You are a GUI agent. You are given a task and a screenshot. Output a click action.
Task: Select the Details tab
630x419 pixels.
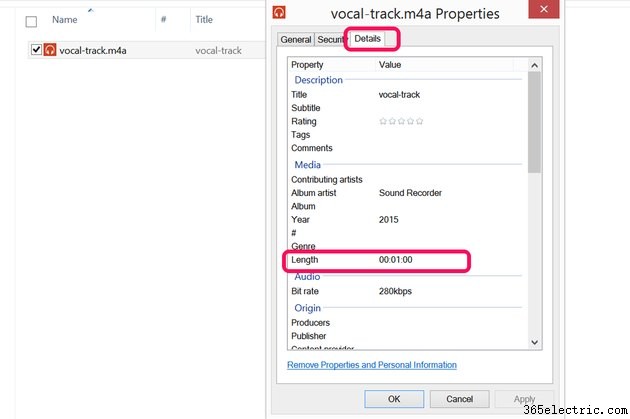tap(367, 39)
